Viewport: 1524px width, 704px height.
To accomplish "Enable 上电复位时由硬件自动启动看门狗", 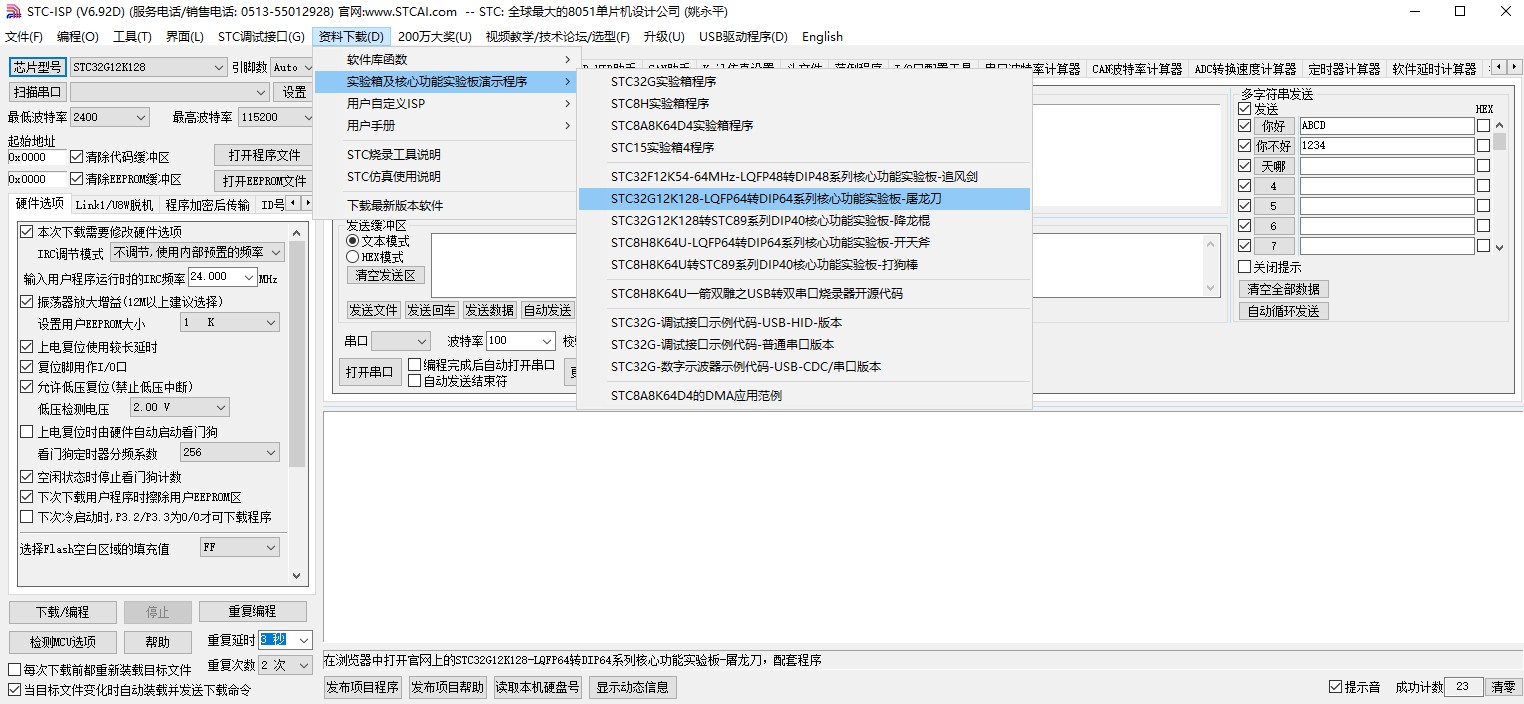I will (x=27, y=432).
